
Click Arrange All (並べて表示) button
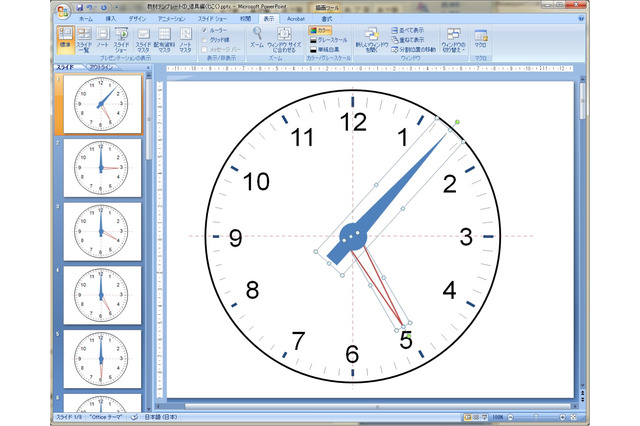pos(408,31)
